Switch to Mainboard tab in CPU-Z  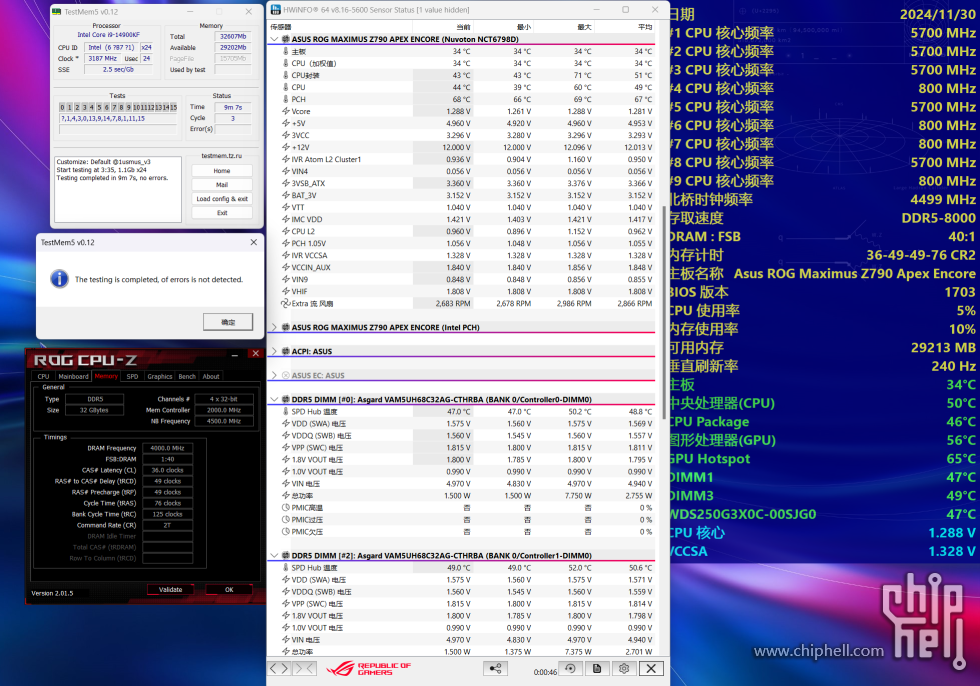tap(73, 376)
